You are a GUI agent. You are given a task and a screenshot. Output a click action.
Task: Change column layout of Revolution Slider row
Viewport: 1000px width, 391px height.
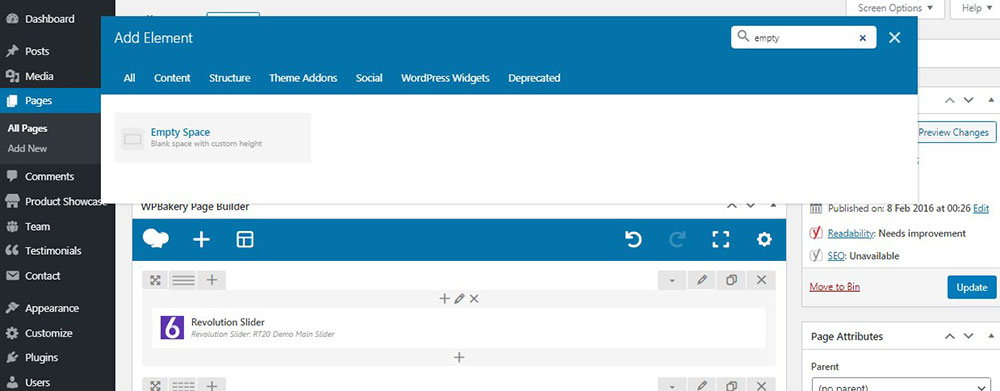(x=184, y=280)
